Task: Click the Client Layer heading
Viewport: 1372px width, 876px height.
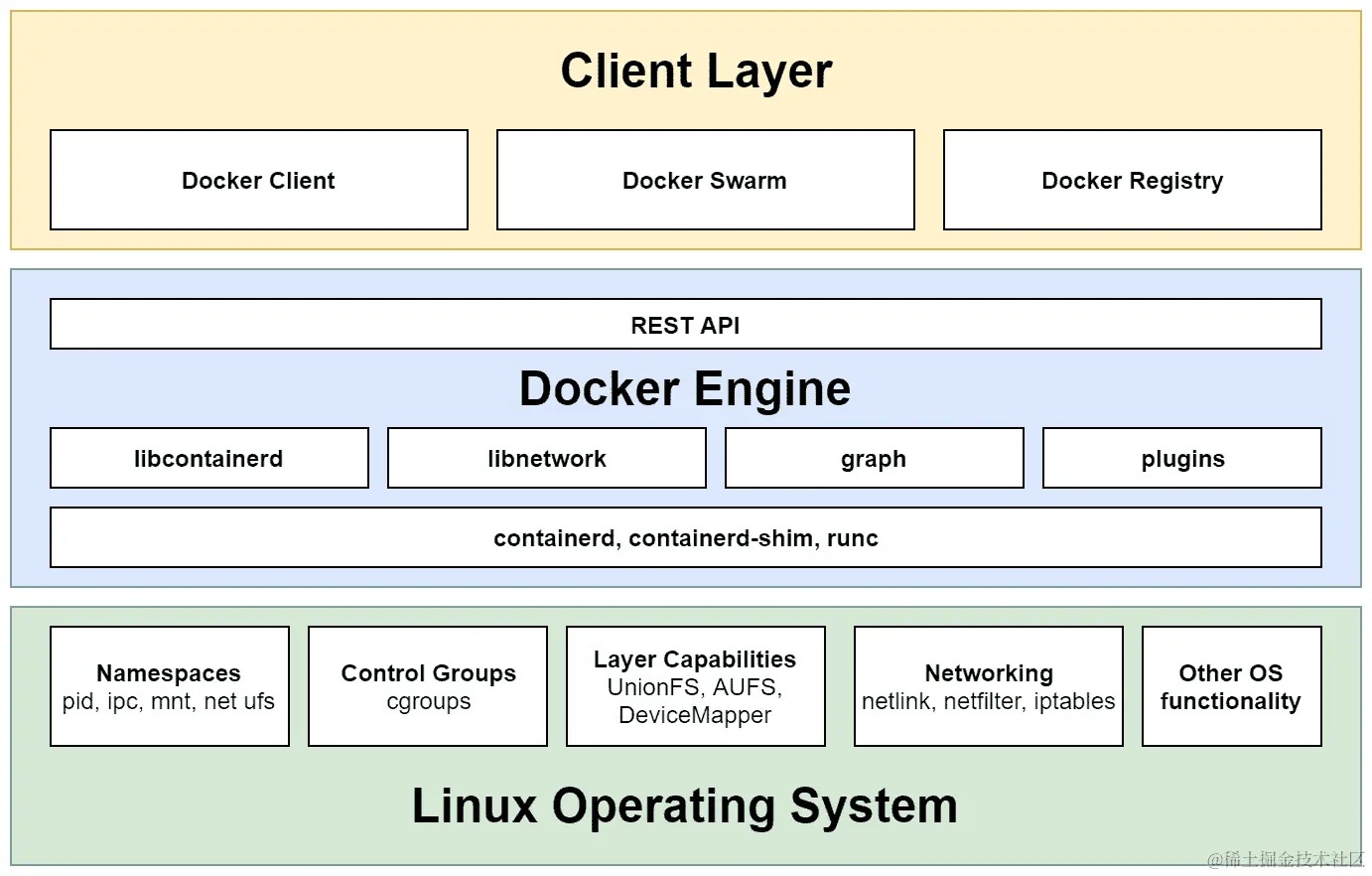Action: [696, 71]
